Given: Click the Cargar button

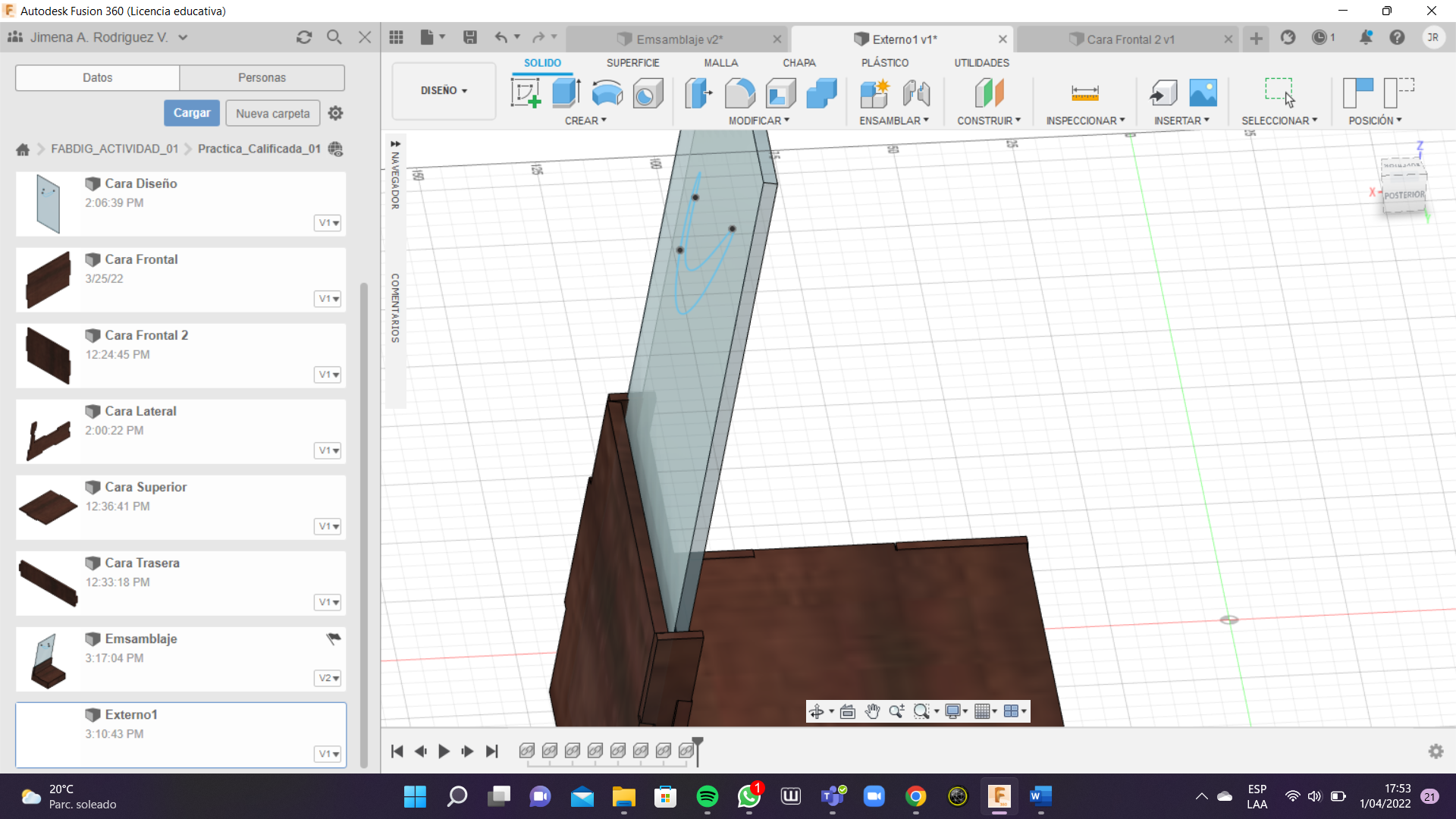Looking at the screenshot, I should [192, 113].
